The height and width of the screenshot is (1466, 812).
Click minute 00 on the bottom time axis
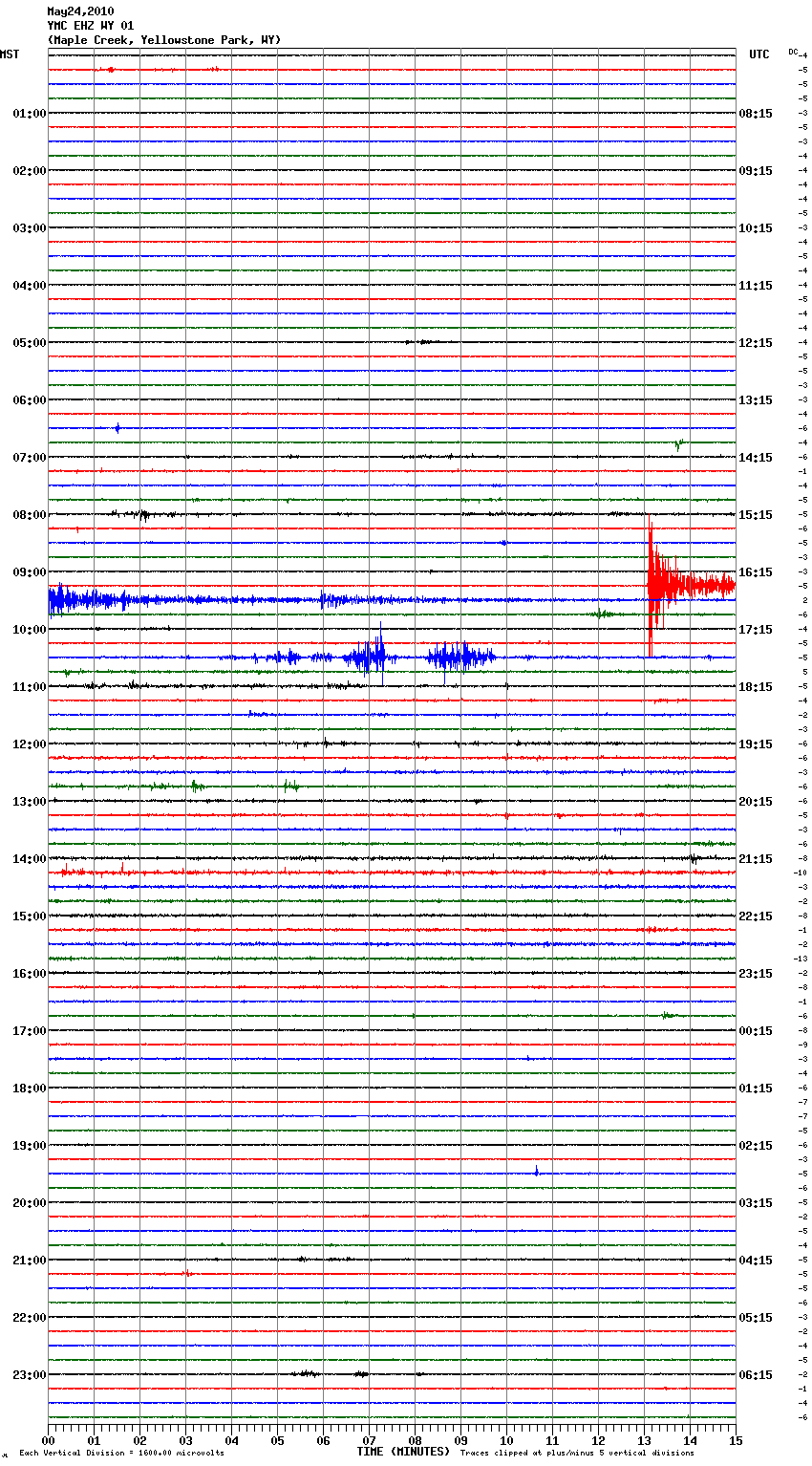pyautogui.click(x=48, y=1440)
